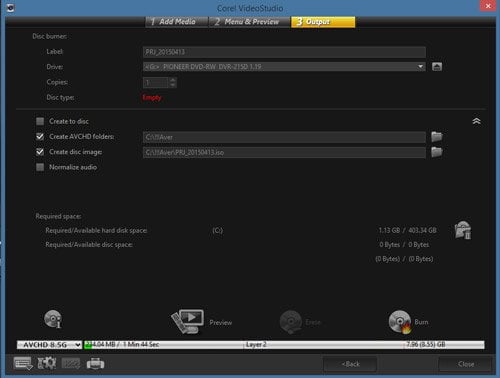Click the Back button

(350, 364)
